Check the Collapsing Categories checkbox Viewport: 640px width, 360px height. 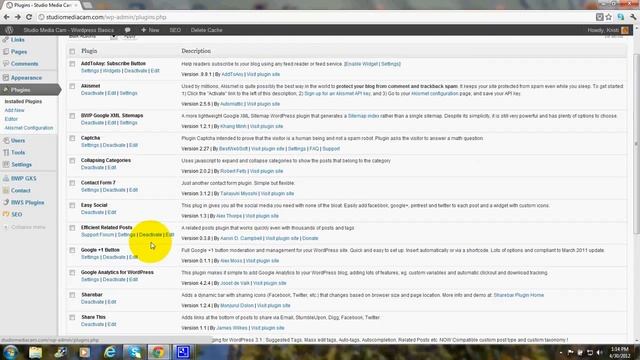click(72, 161)
